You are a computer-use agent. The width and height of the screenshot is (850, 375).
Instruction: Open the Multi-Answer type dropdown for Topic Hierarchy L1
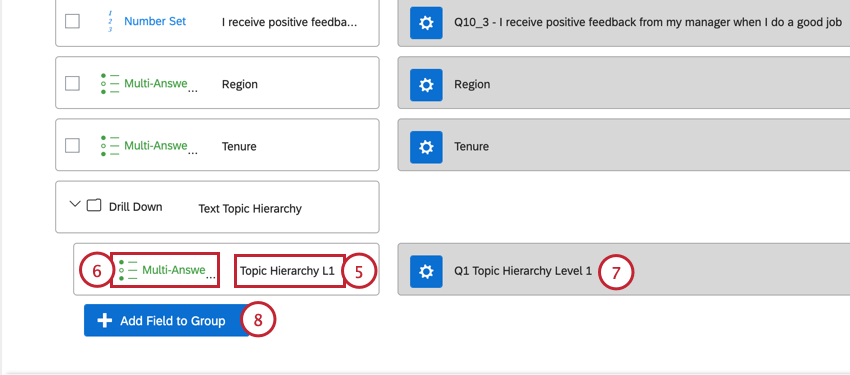(x=165, y=270)
